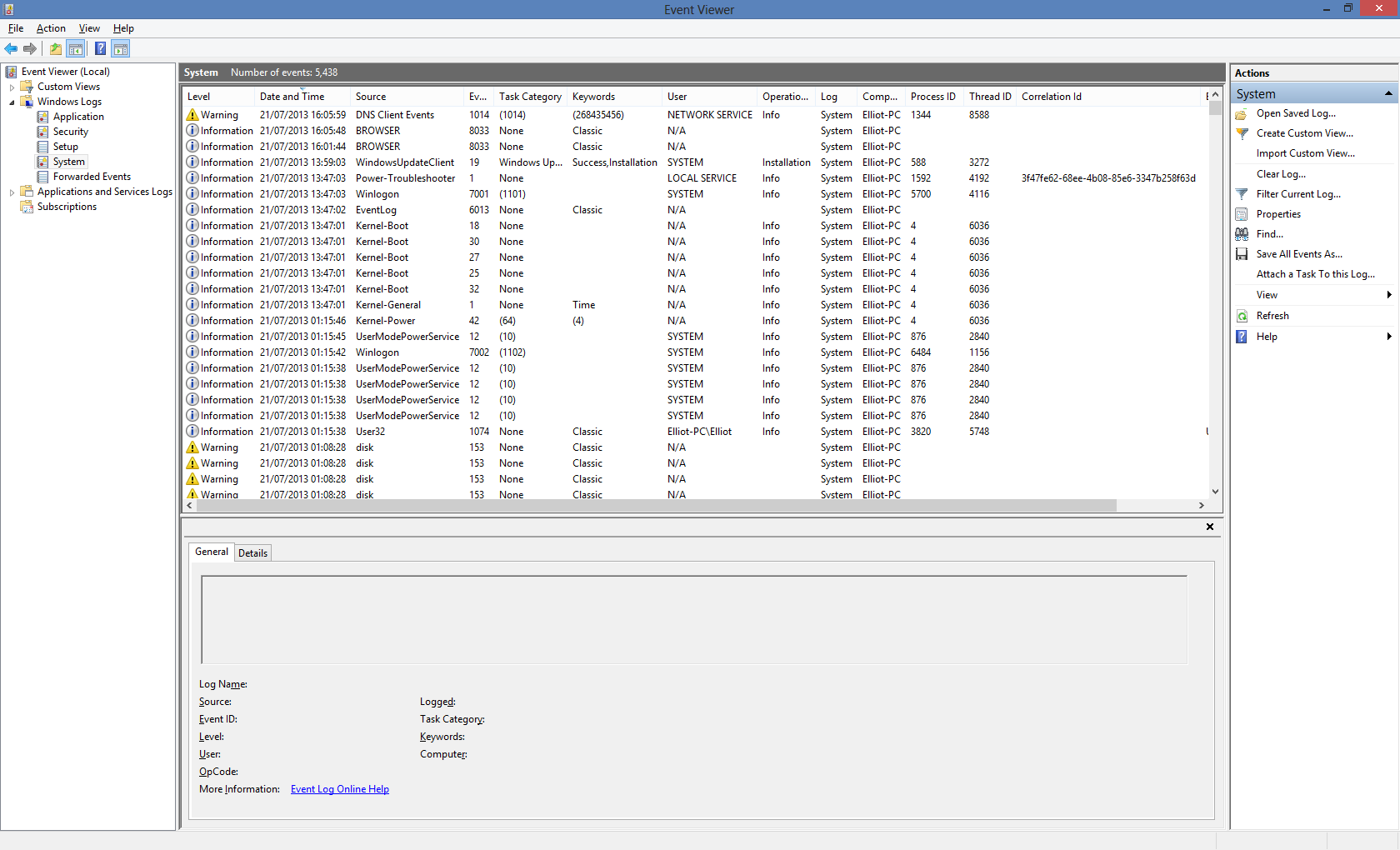Close the event preview pane

click(1210, 527)
